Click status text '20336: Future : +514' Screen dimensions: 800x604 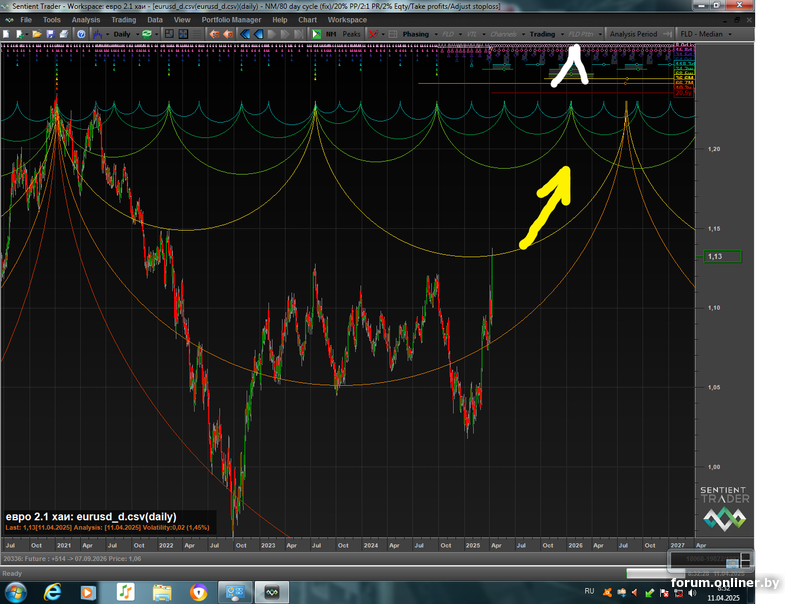(35, 559)
